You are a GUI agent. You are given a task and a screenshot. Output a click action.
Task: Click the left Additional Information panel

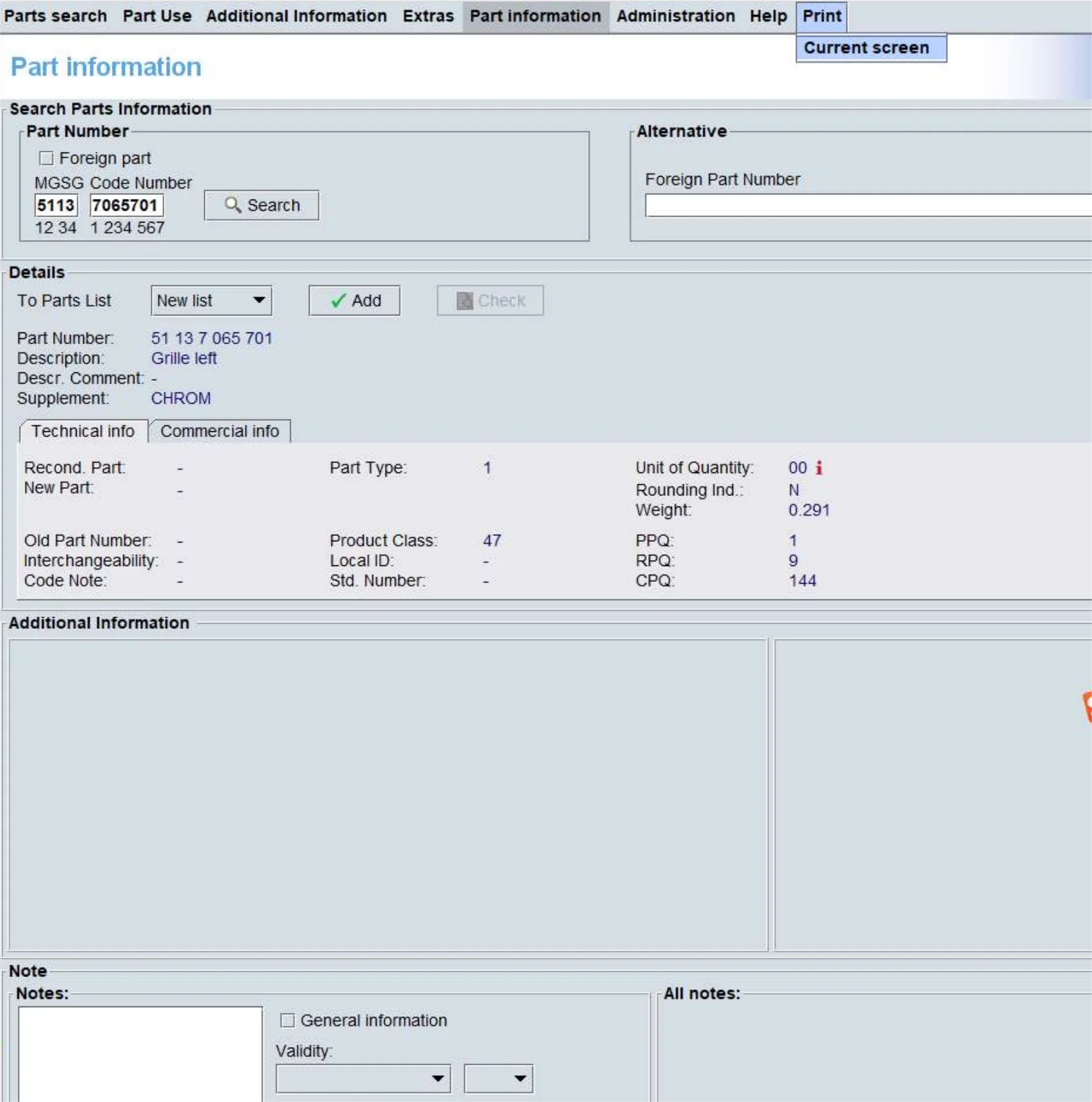tap(388, 795)
